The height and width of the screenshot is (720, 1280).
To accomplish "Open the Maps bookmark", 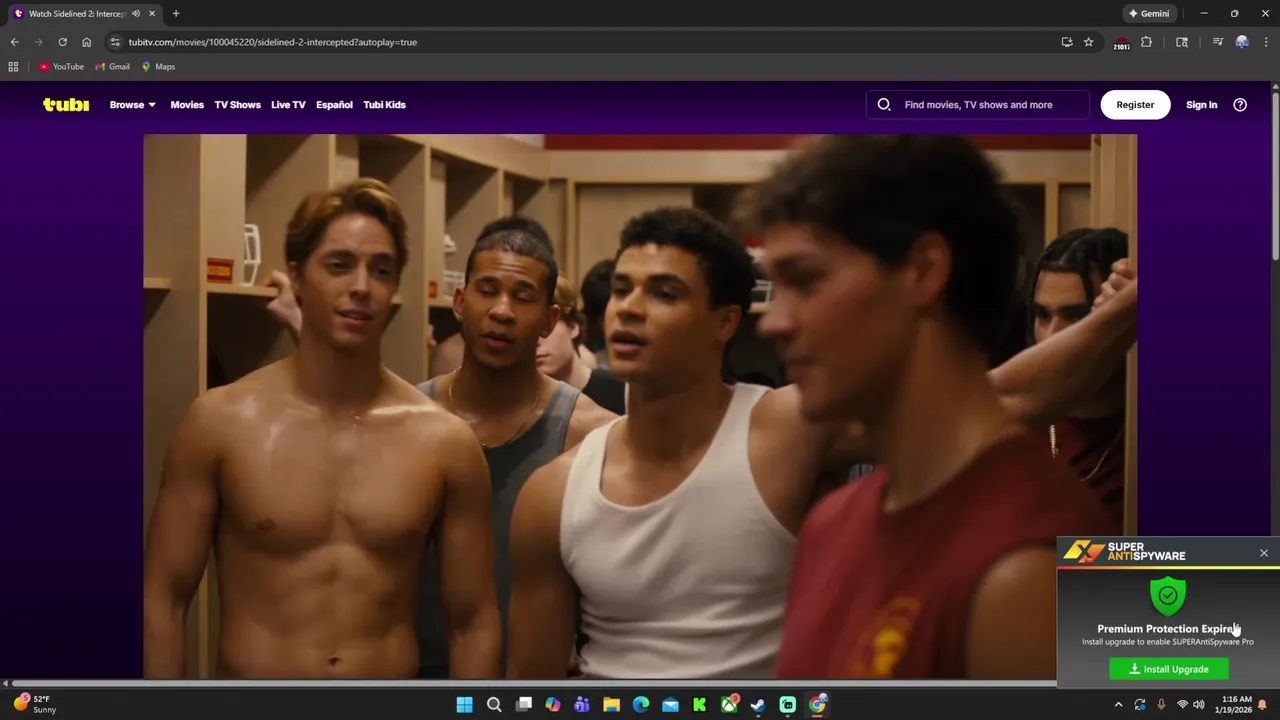I will pos(158,67).
